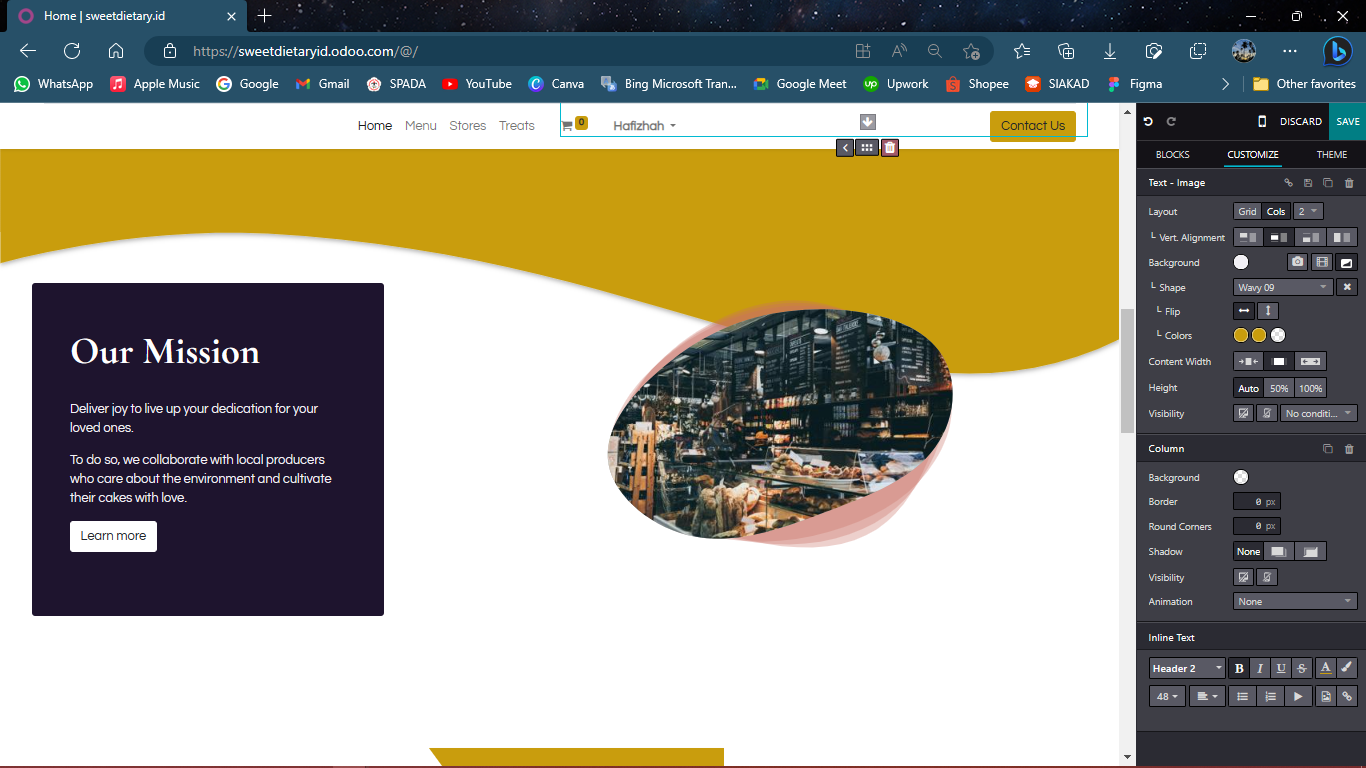Screen dimensions: 1366x768
Task: Hide Column on desktop
Action: coord(1244,577)
